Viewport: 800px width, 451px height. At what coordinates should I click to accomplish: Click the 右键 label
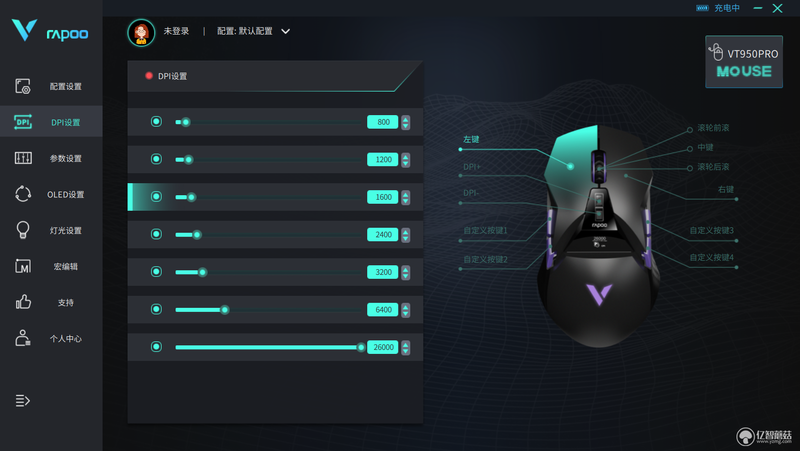point(726,189)
